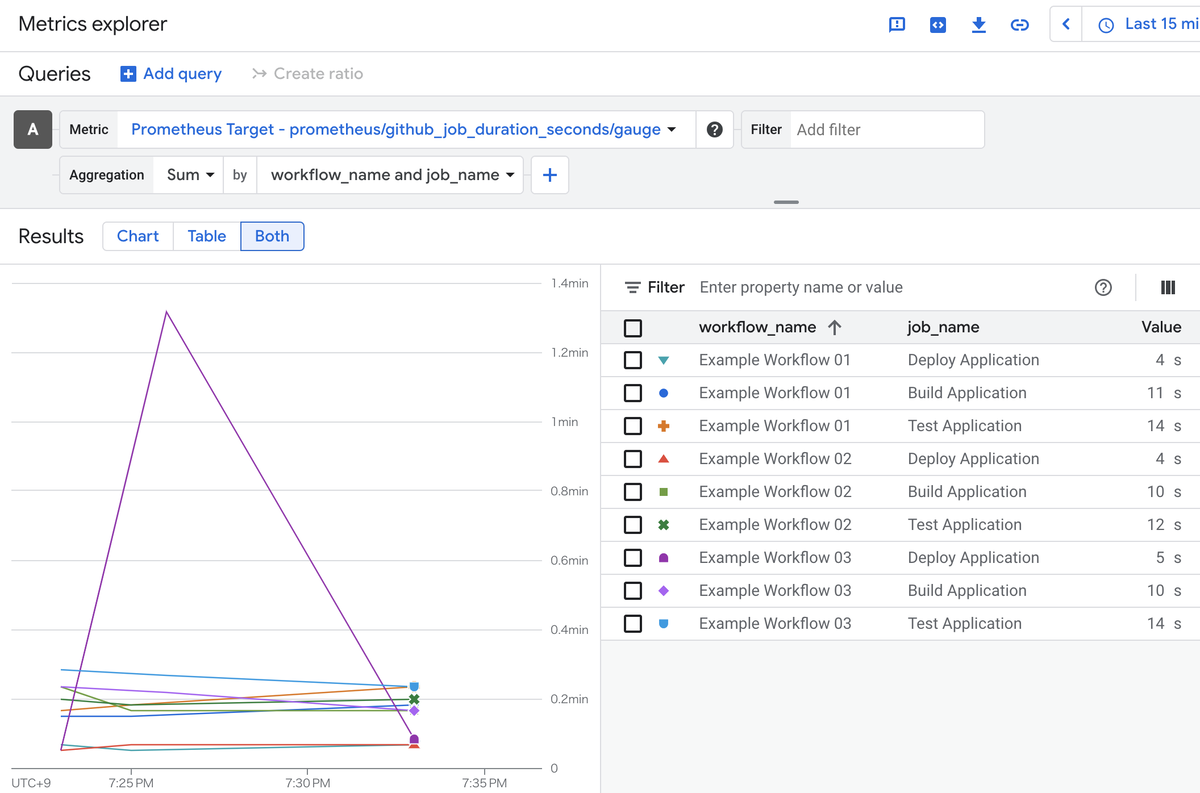This screenshot has width=1200, height=793.
Task: Switch to the Chart results tab
Action: pos(137,236)
